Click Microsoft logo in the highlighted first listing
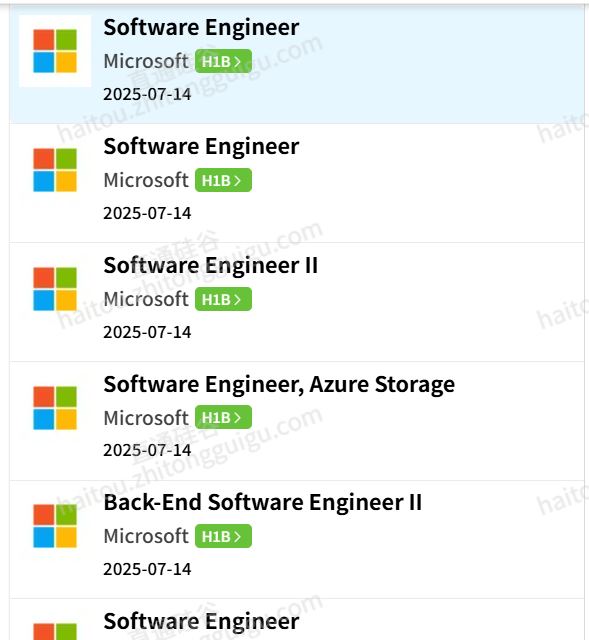 [x=55, y=51]
